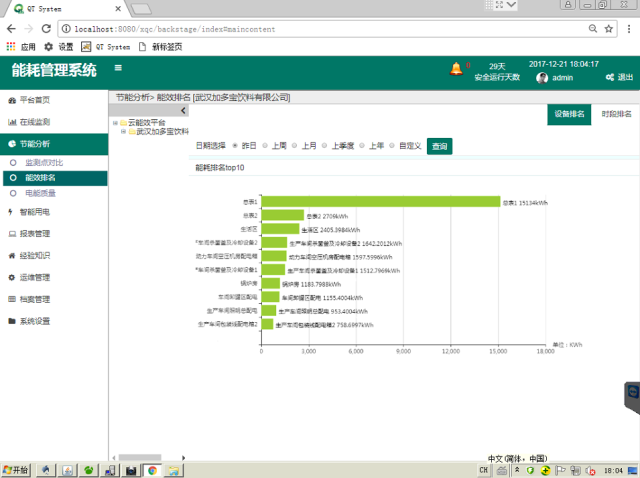Select the 上周 date radio option

point(265,146)
